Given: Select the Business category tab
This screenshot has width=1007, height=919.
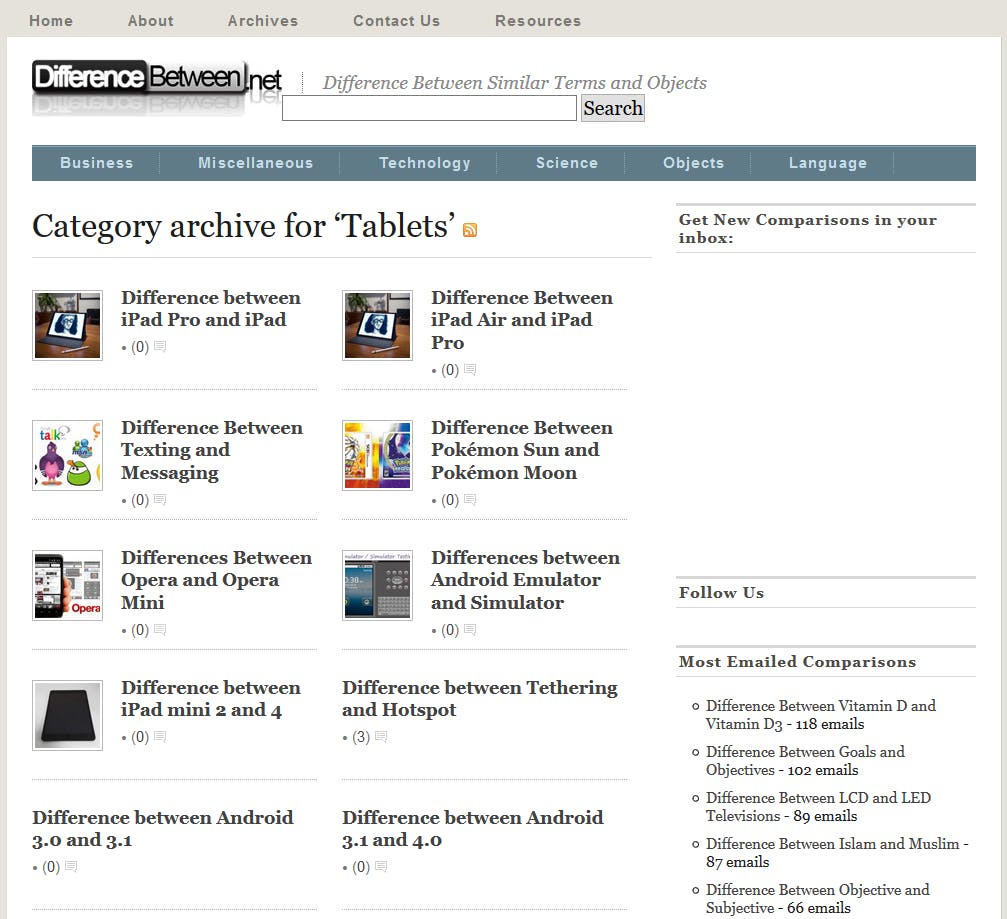Looking at the screenshot, I should (96, 163).
